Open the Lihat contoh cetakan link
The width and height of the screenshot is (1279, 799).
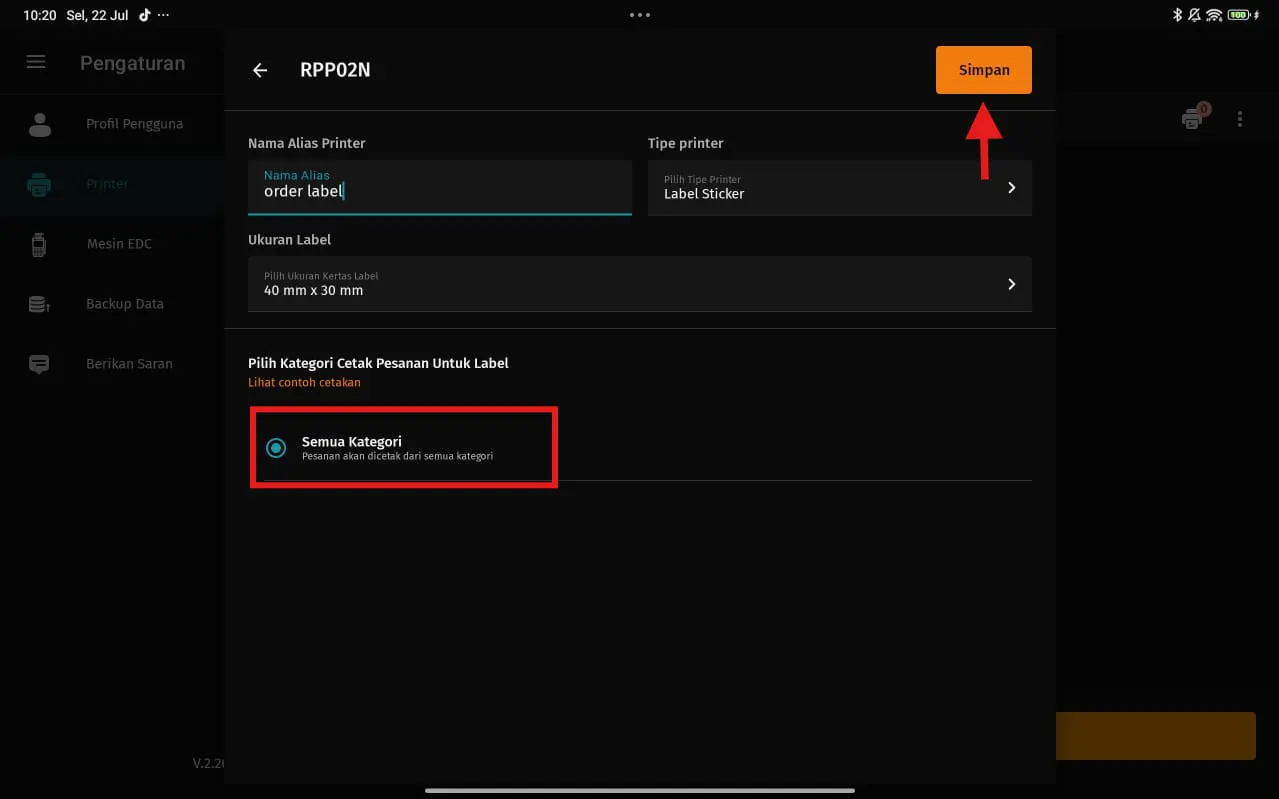(304, 382)
